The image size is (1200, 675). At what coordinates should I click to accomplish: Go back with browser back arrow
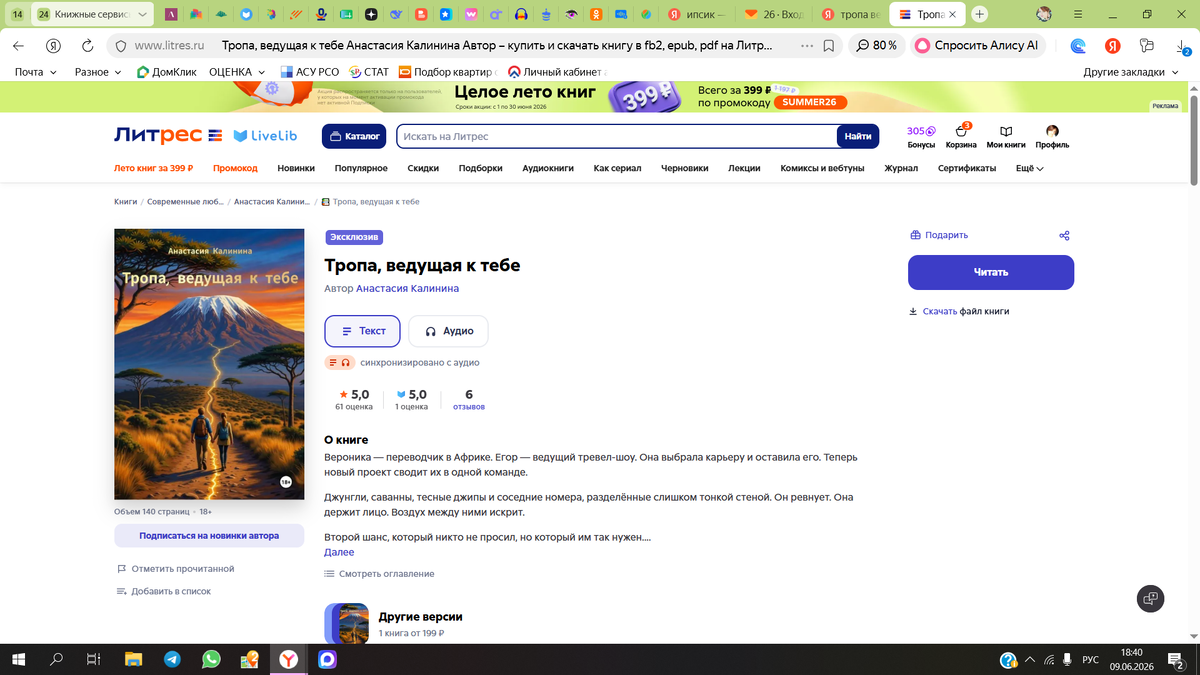[18, 46]
